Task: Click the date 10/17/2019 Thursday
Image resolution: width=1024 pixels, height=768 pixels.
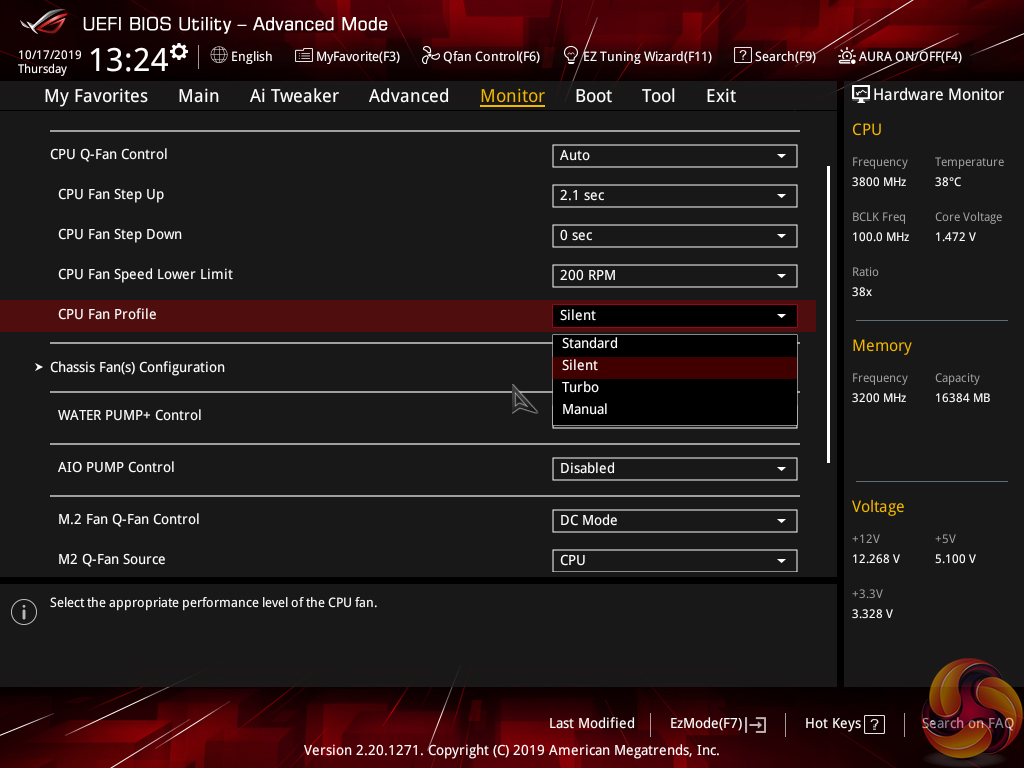Action: point(50,62)
